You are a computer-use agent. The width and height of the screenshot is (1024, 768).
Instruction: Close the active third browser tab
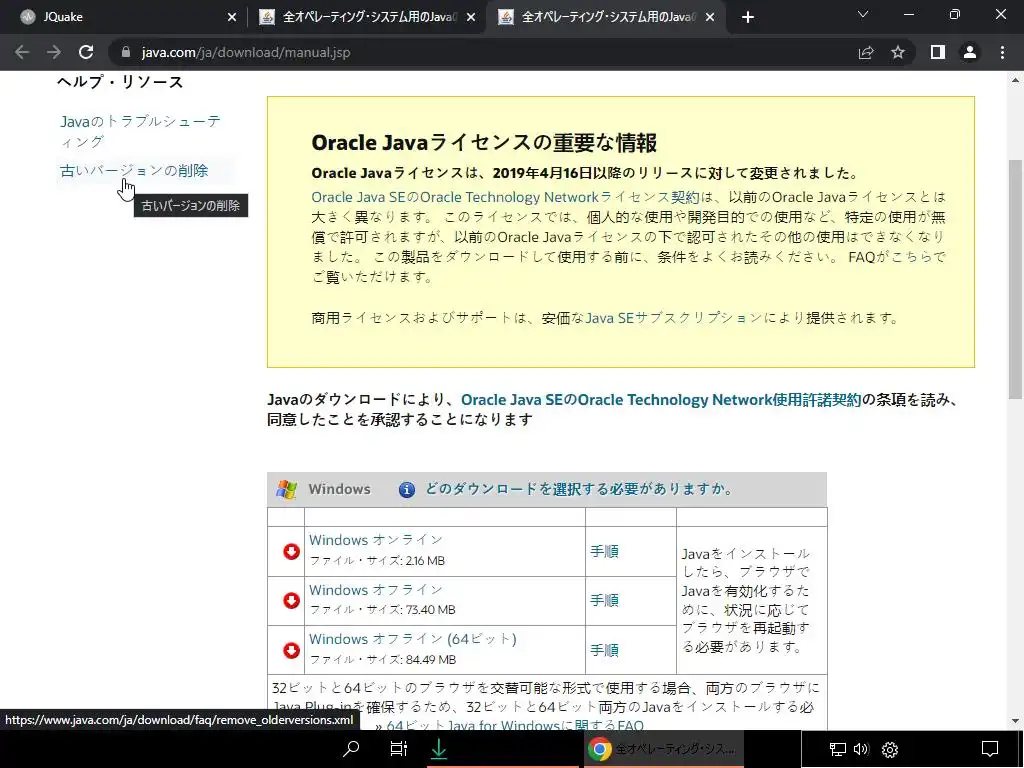point(711,17)
